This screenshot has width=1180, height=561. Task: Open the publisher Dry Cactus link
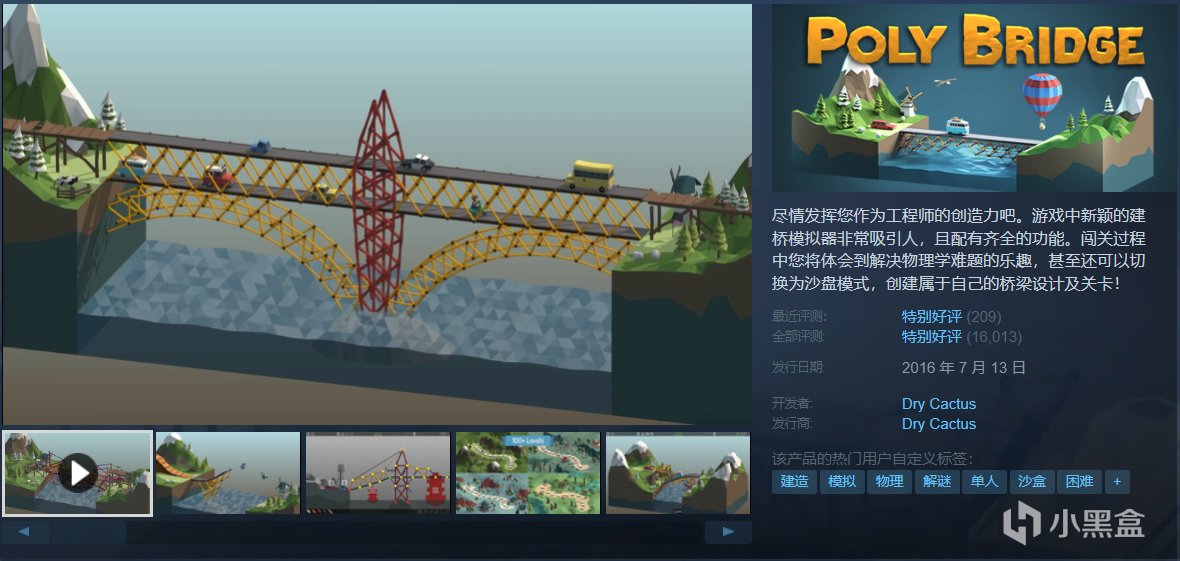click(939, 424)
